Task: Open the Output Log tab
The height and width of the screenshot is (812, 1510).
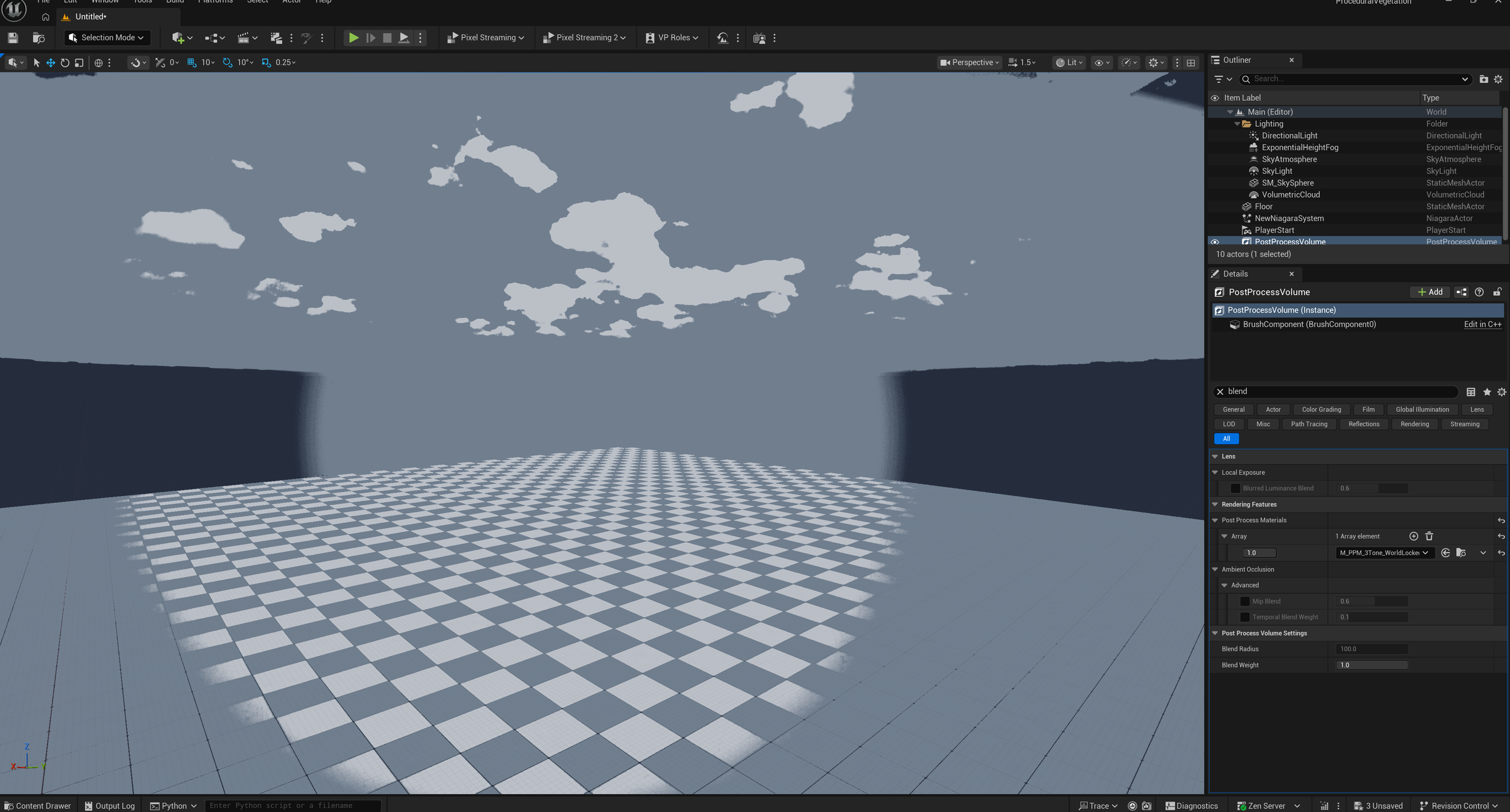Action: [109, 805]
